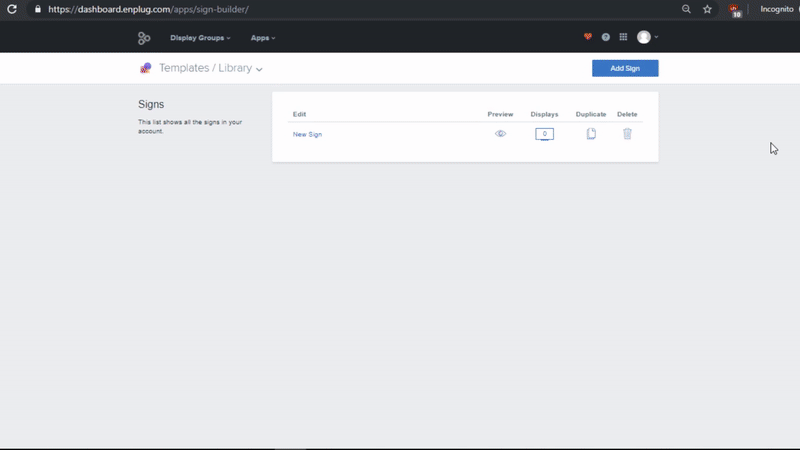Image resolution: width=800 pixels, height=450 pixels.
Task: Click the Add Sign button
Action: [x=625, y=68]
